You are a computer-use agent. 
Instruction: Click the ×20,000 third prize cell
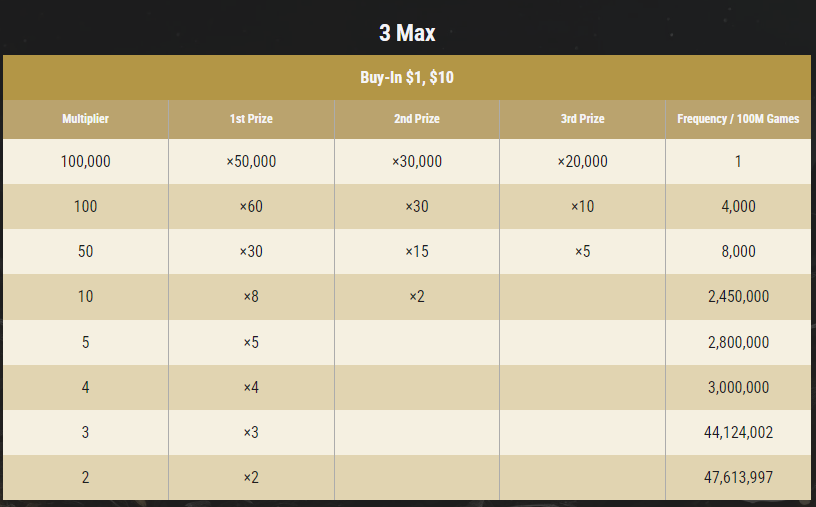[x=582, y=161]
